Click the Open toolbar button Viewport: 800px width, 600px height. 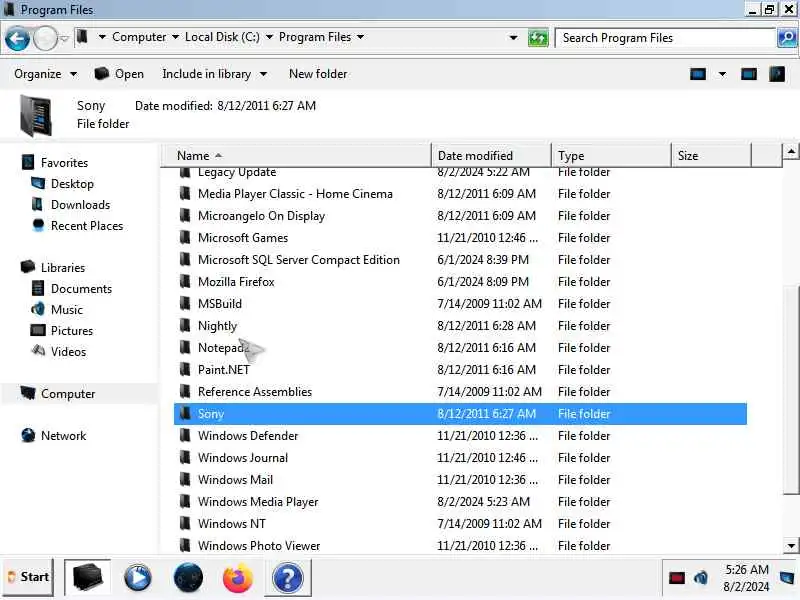119,74
